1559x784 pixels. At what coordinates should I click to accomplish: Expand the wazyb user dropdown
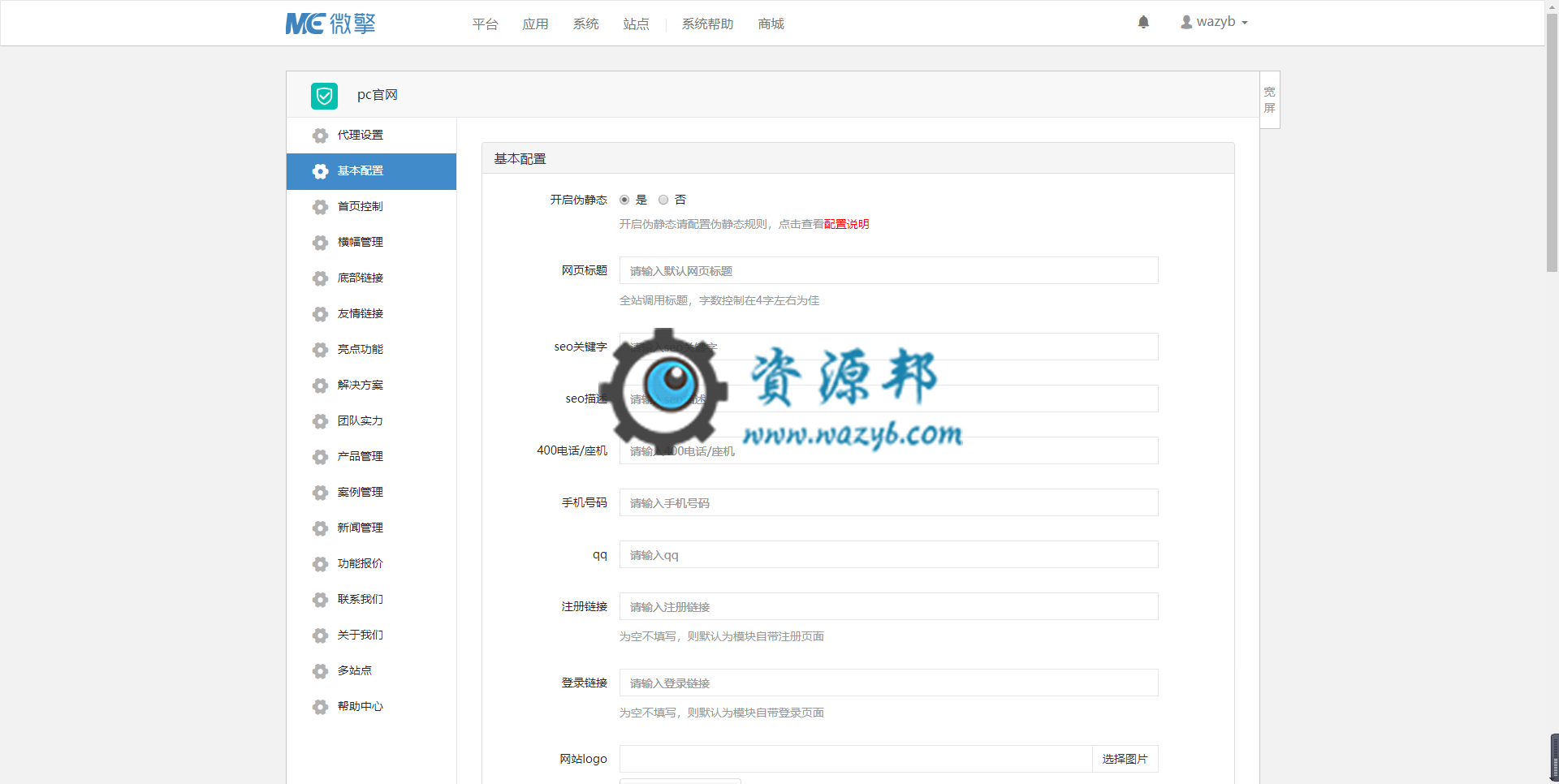[1215, 22]
